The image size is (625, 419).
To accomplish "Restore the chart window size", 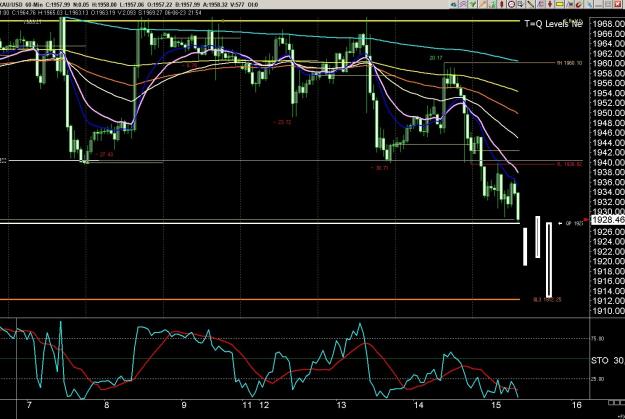I will point(608,4).
